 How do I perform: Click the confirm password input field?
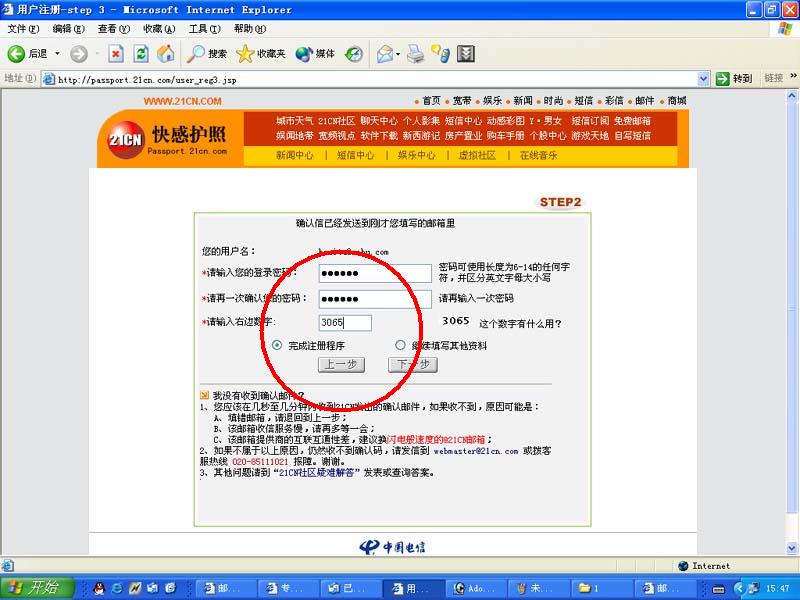pos(375,299)
